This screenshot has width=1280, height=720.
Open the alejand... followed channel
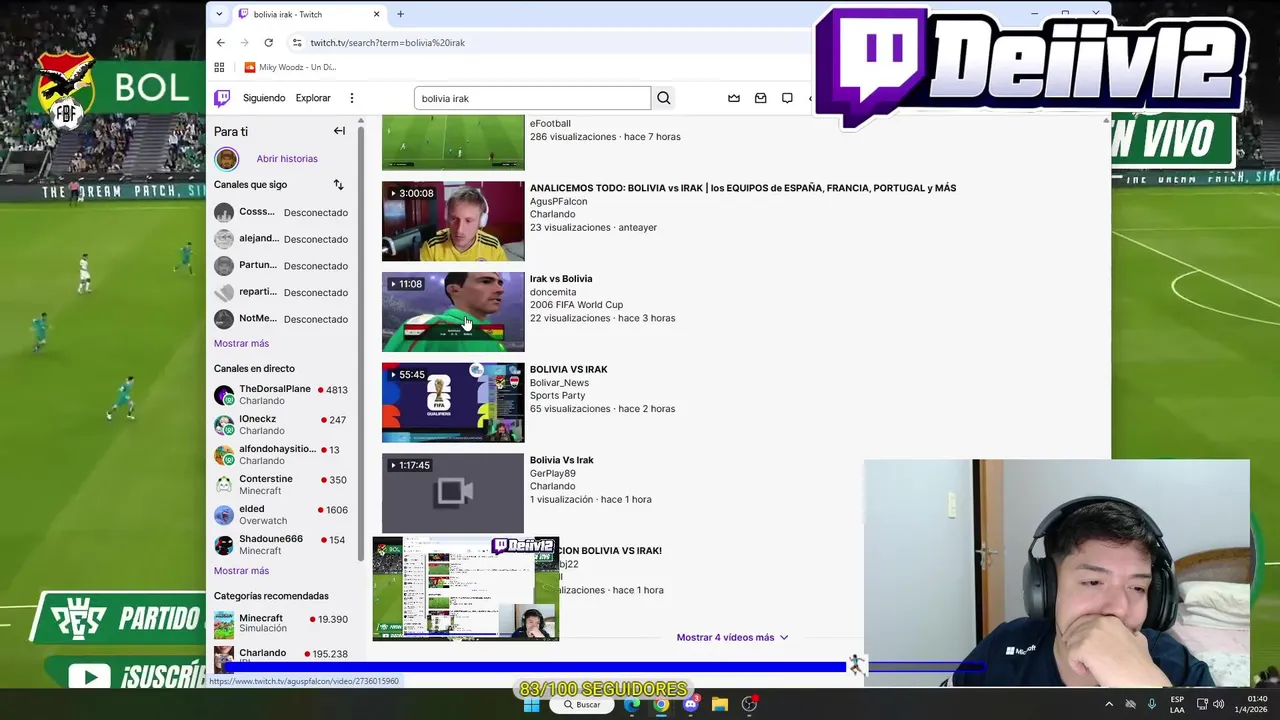click(280, 239)
